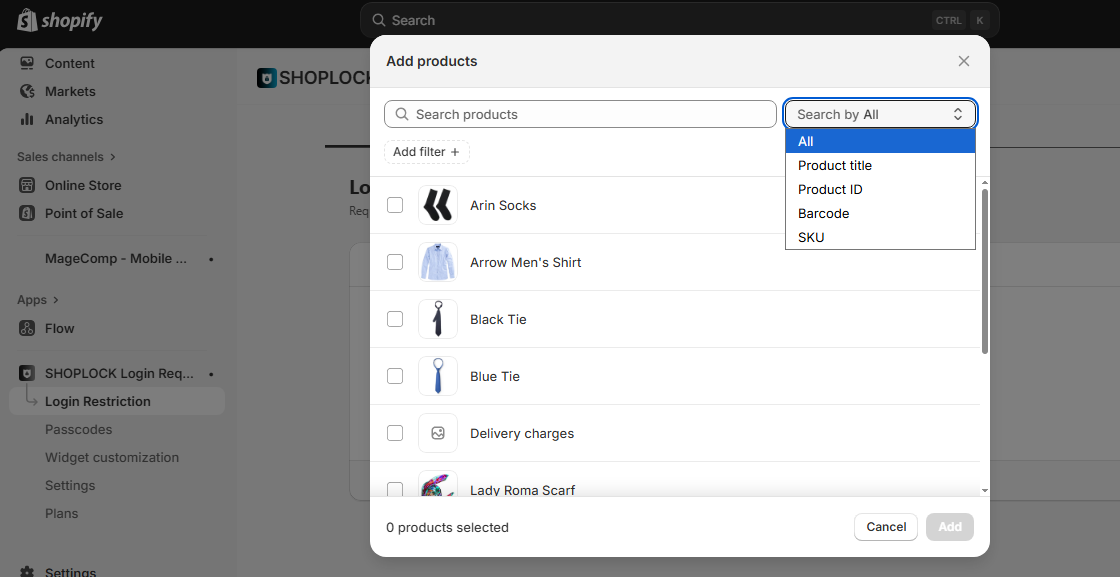Viewport: 1120px width, 577px height.
Task: Open the Content sidebar icon
Action: click(27, 63)
